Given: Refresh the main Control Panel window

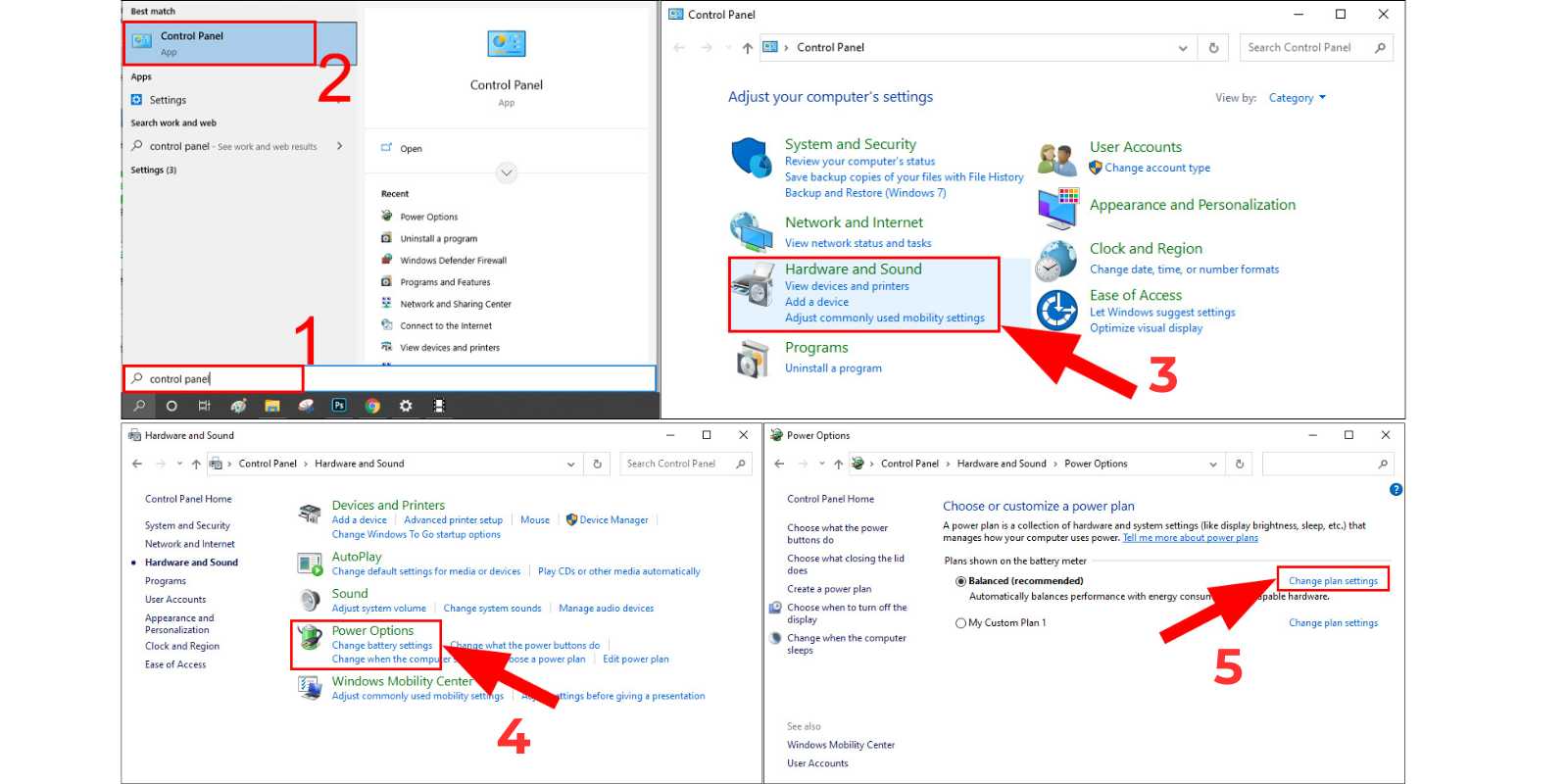Looking at the screenshot, I should pos(1213,47).
